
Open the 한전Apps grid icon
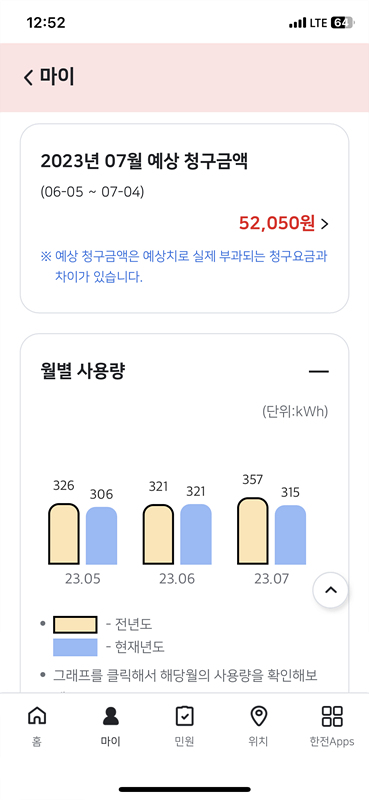pyautogui.click(x=332, y=716)
